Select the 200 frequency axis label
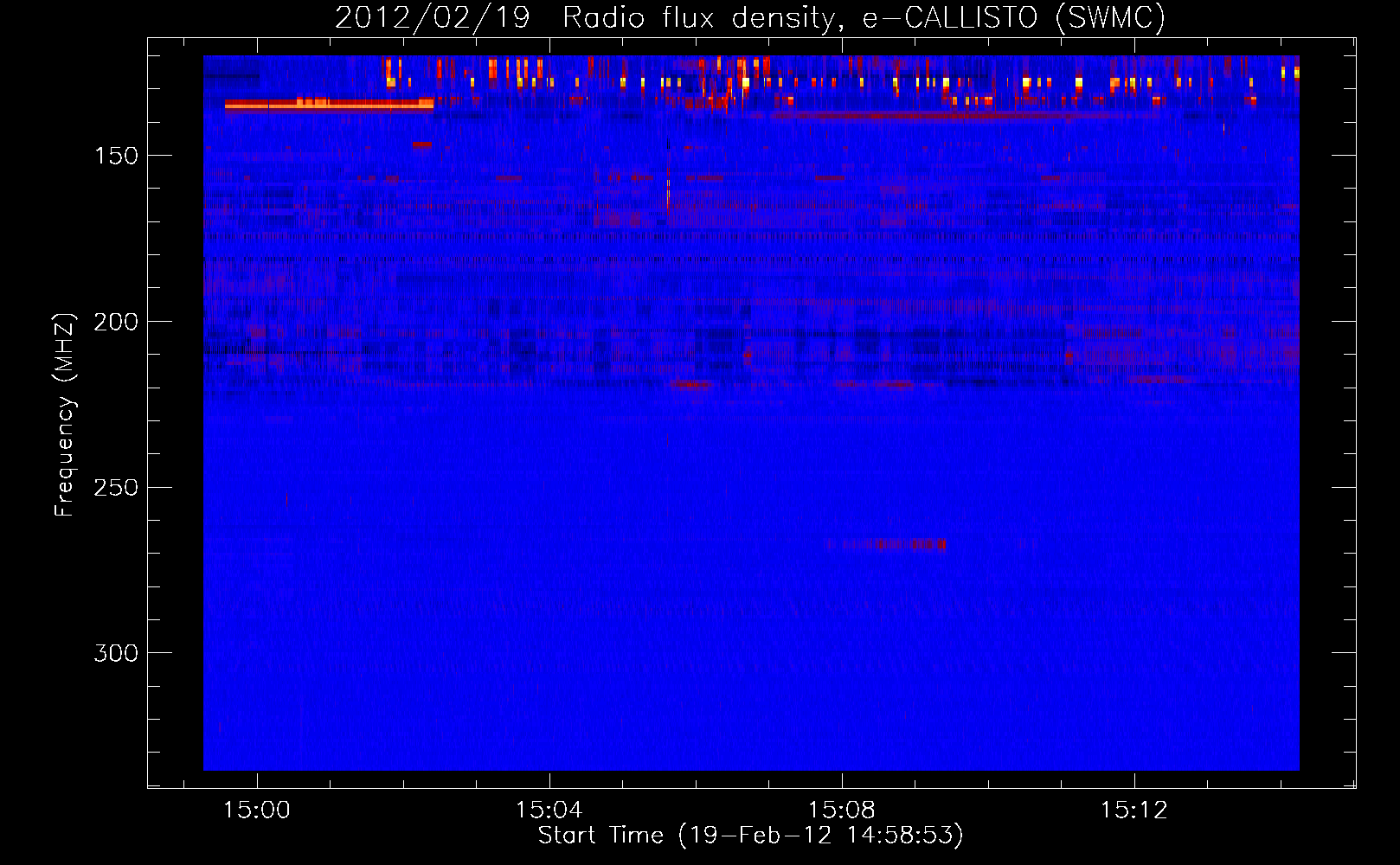This screenshot has width=1400, height=865. 116,322
